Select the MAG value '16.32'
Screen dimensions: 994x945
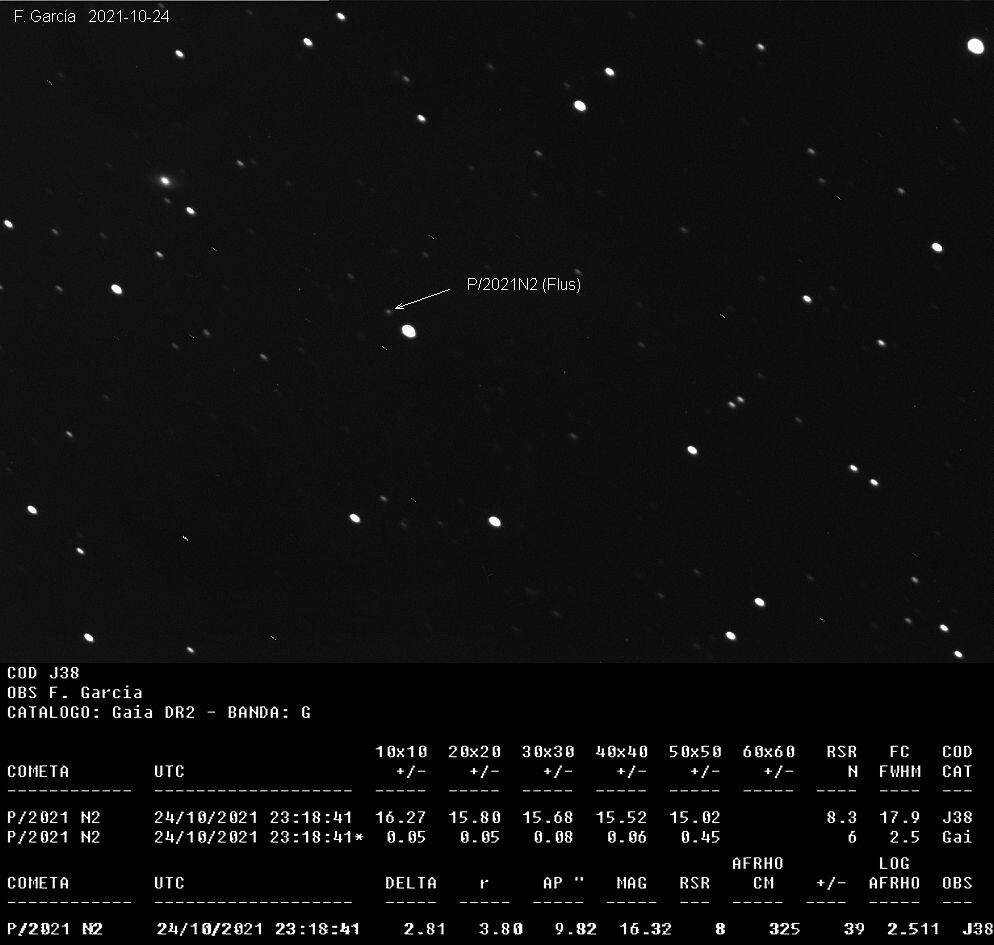point(645,929)
